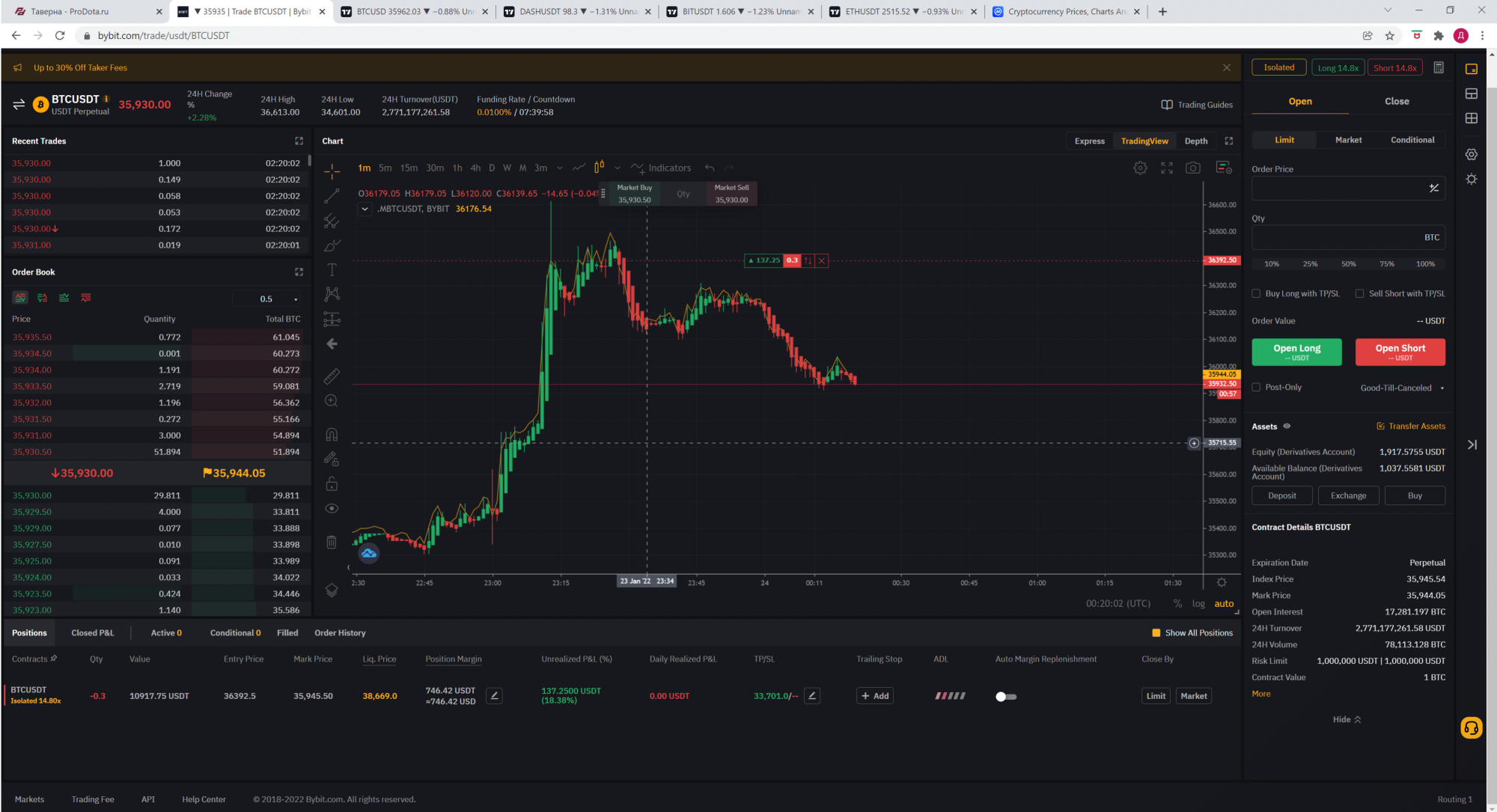1497x812 pixels.
Task: Pick the text annotation tool
Action: (332, 269)
